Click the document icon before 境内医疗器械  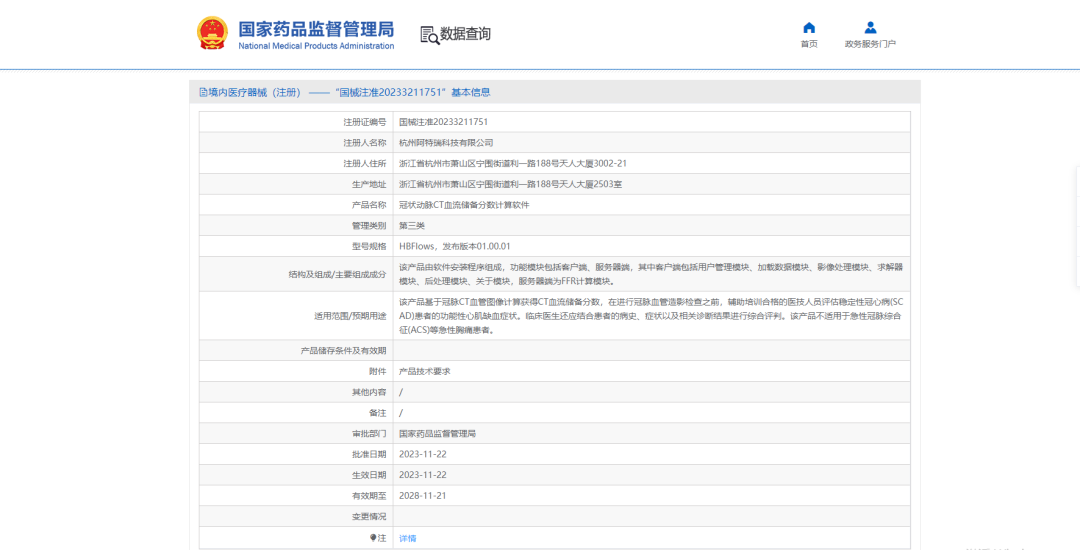pyautogui.click(x=202, y=92)
